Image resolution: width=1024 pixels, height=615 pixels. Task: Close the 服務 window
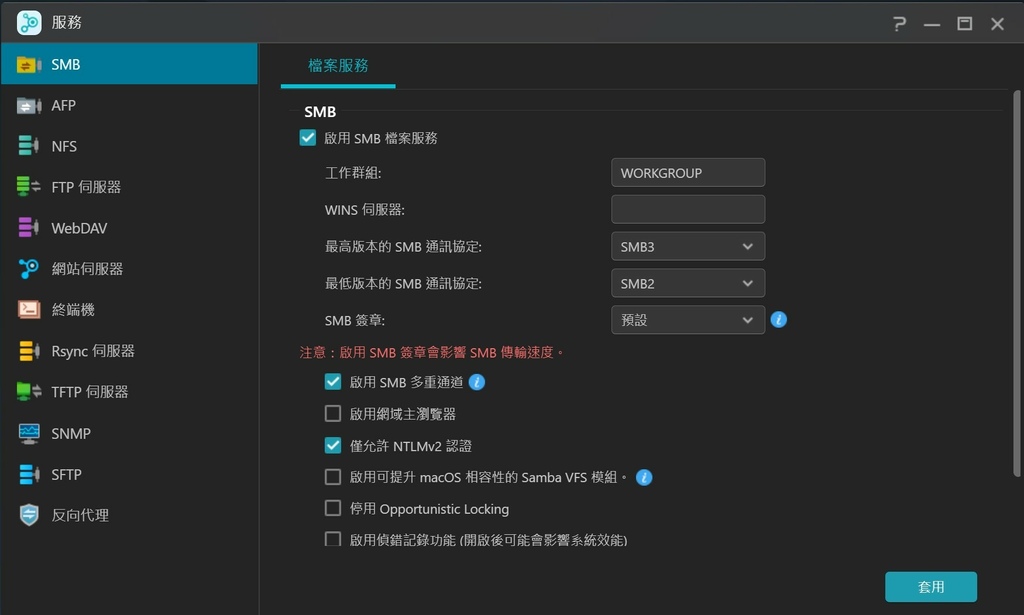[x=997, y=24]
